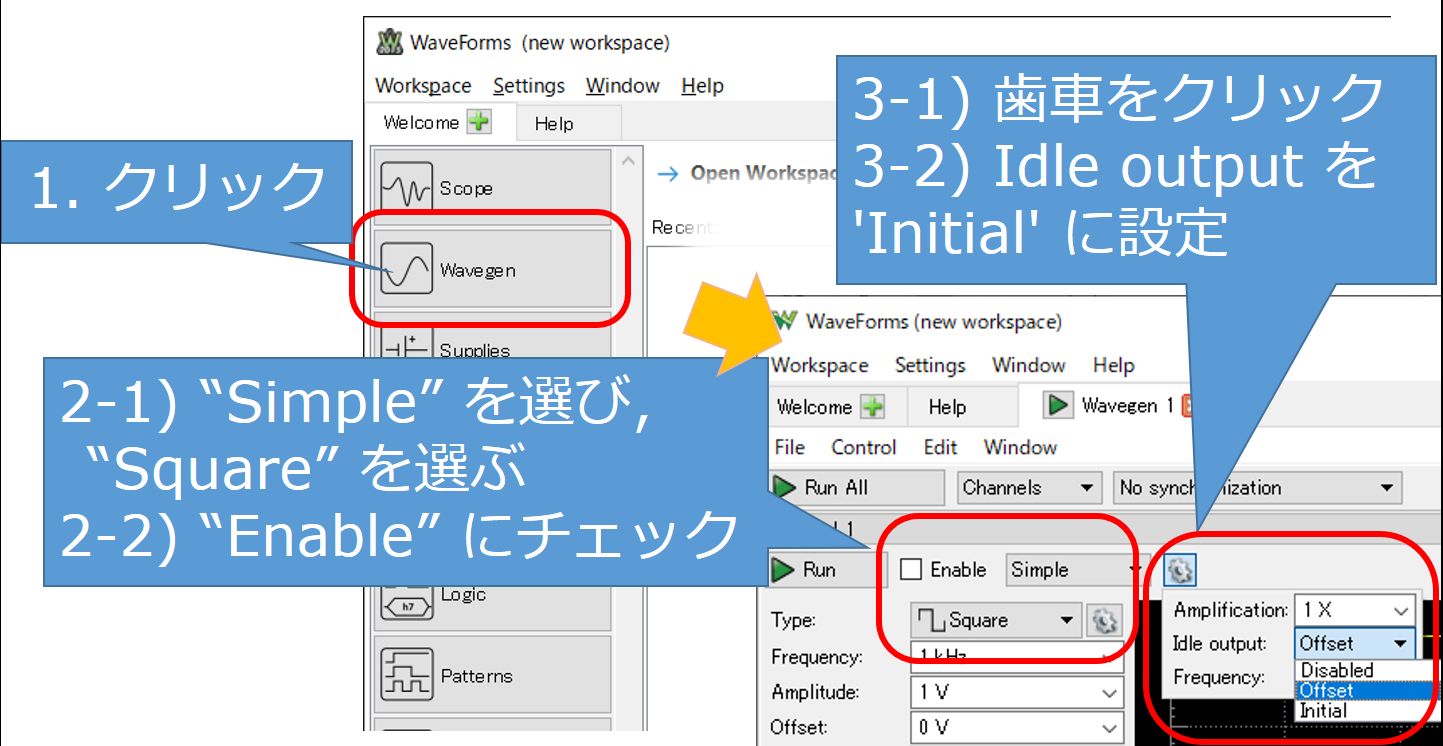The width and height of the screenshot is (1443, 746).
Task: Expand the Amplification 1 X dropdown
Action: click(x=1355, y=610)
